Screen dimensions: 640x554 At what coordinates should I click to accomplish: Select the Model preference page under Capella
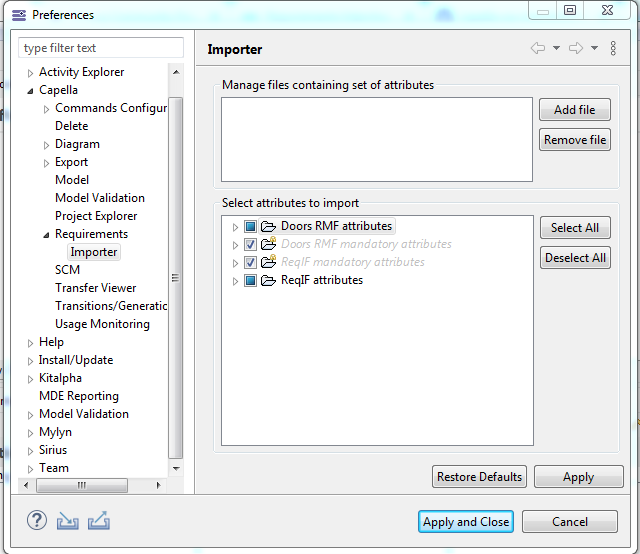[x=72, y=180]
